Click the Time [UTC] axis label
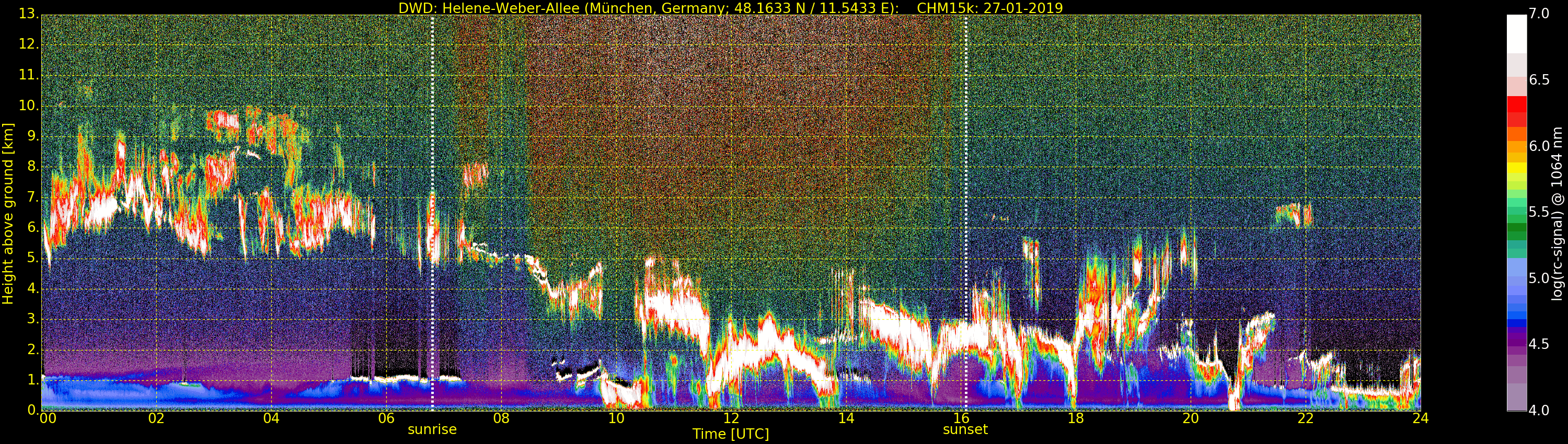This screenshot has height=444, width=1568. tap(731, 434)
